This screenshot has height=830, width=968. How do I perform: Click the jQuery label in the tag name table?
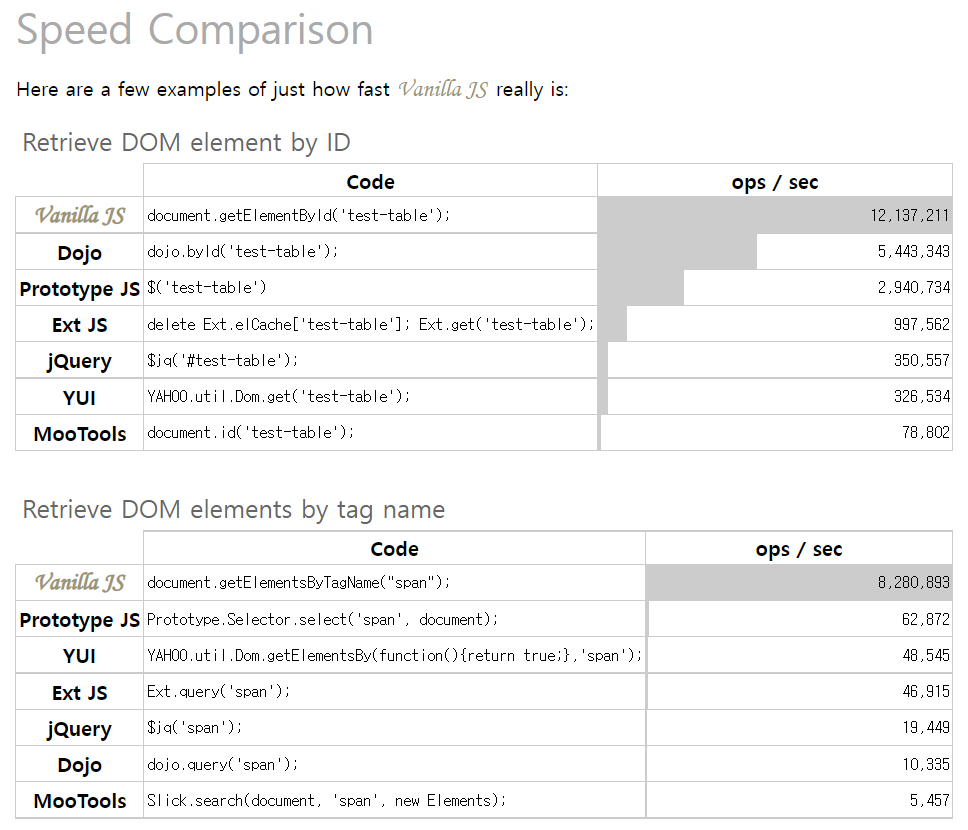pos(80,729)
